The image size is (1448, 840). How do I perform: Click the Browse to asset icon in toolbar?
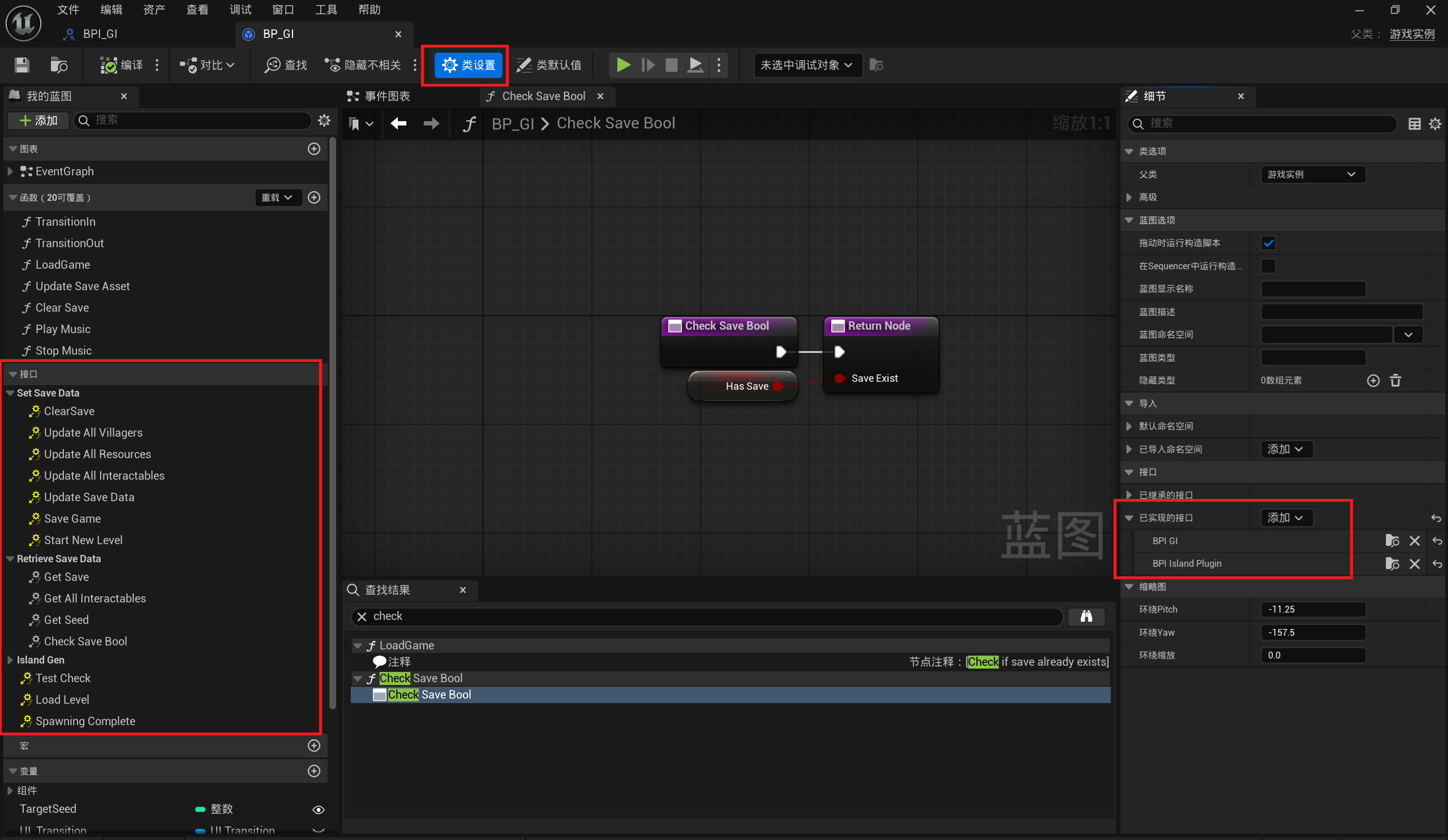click(x=59, y=65)
